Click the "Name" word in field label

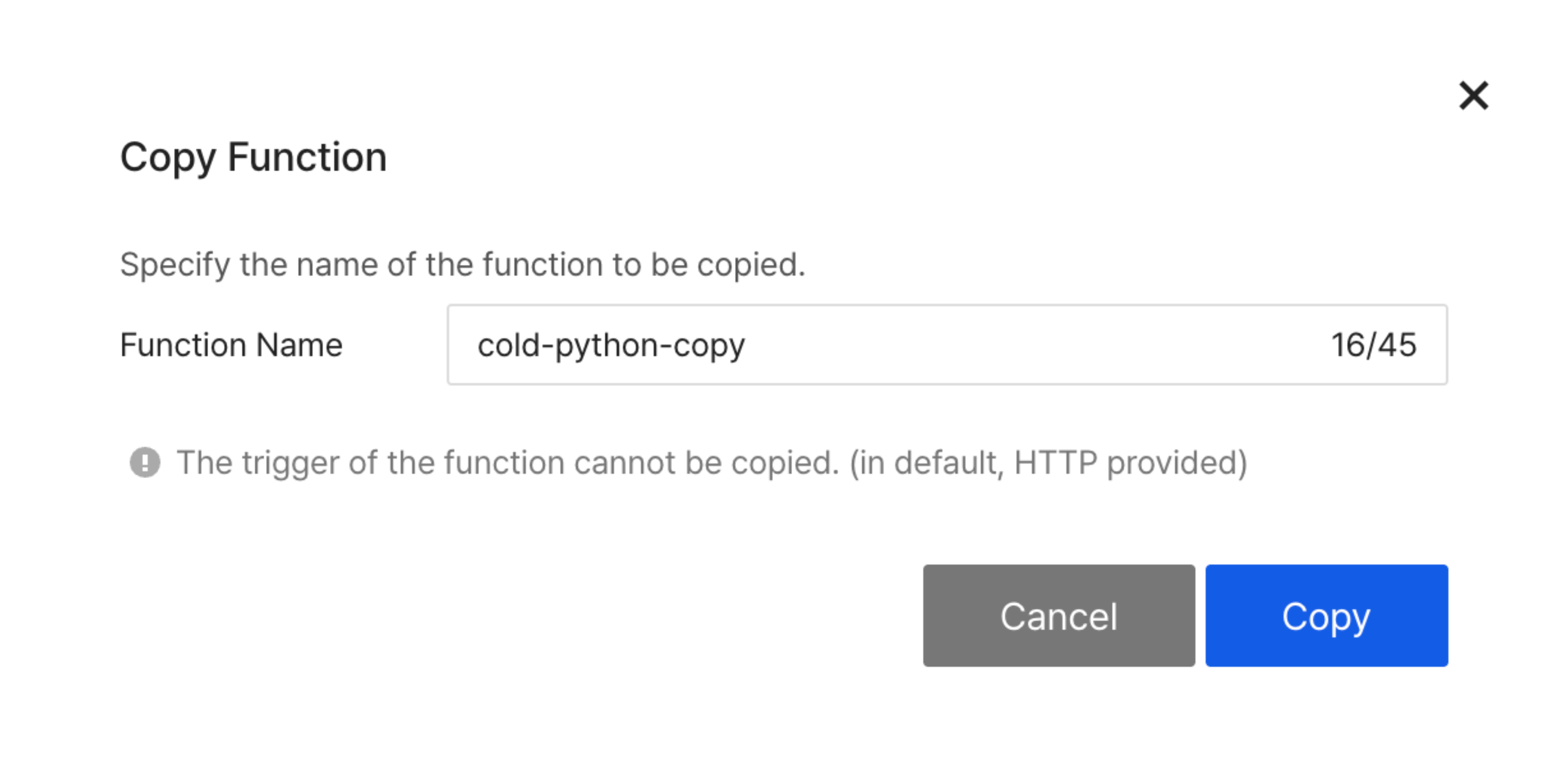click(x=299, y=346)
